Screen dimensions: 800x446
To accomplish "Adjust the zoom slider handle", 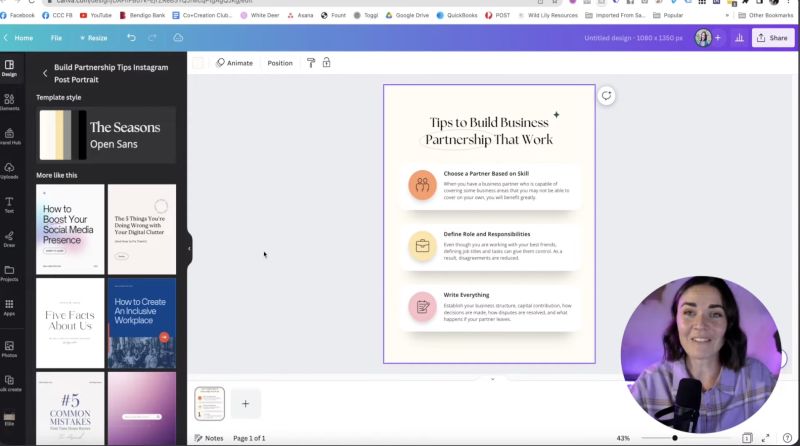I will (674, 438).
